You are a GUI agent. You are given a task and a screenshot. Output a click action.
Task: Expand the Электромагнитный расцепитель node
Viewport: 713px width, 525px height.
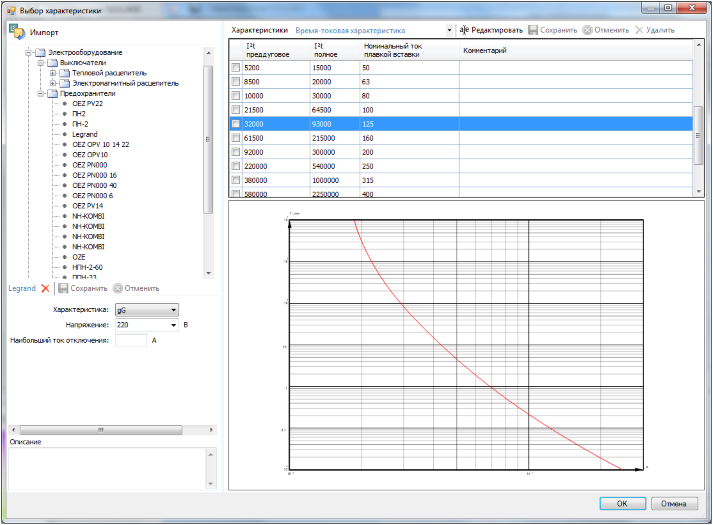click(53, 83)
